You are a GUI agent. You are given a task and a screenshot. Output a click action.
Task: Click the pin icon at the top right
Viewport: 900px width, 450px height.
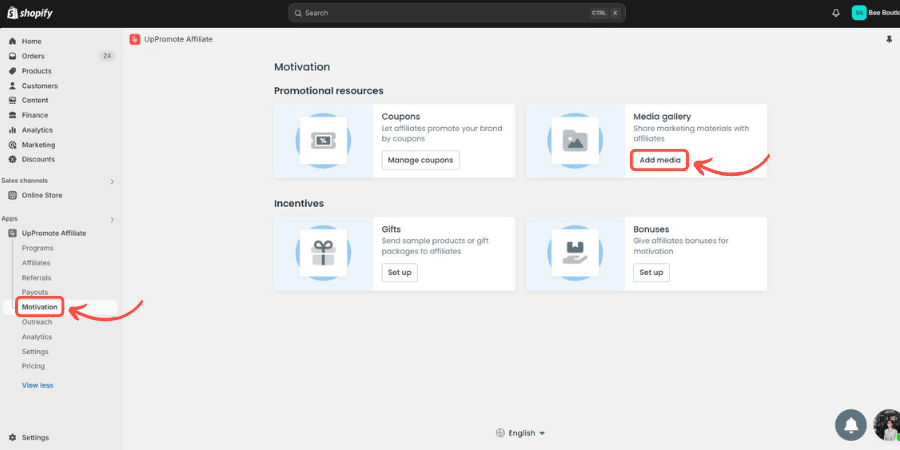[889, 39]
